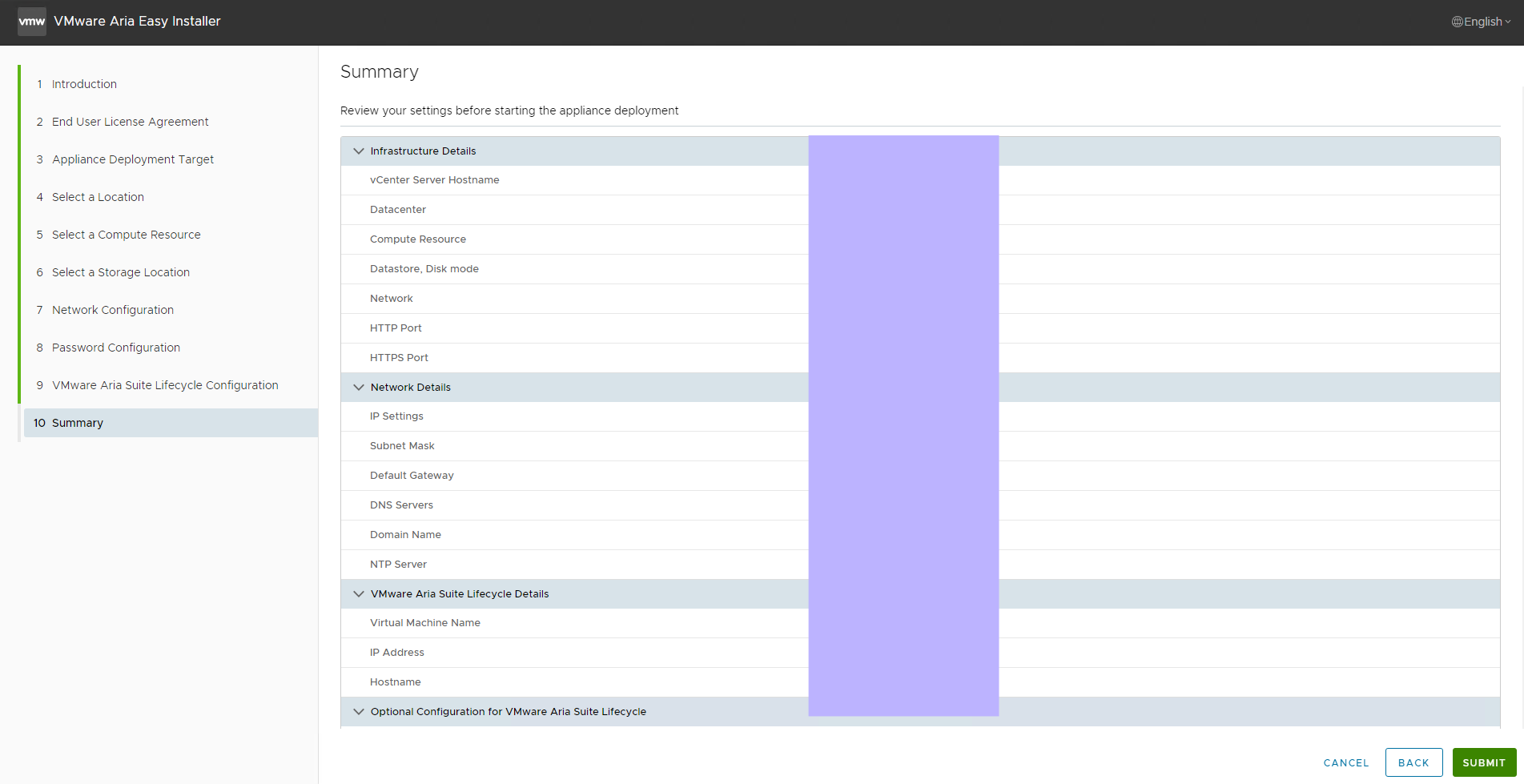Click the 'Review your settings' description text
The width and height of the screenshot is (1524, 784).
point(509,111)
